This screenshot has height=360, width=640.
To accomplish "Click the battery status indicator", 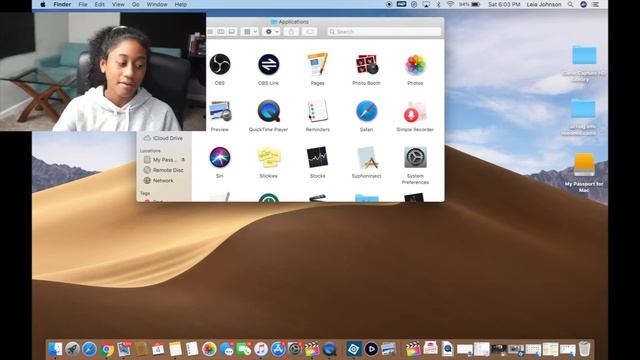I will (469, 4).
